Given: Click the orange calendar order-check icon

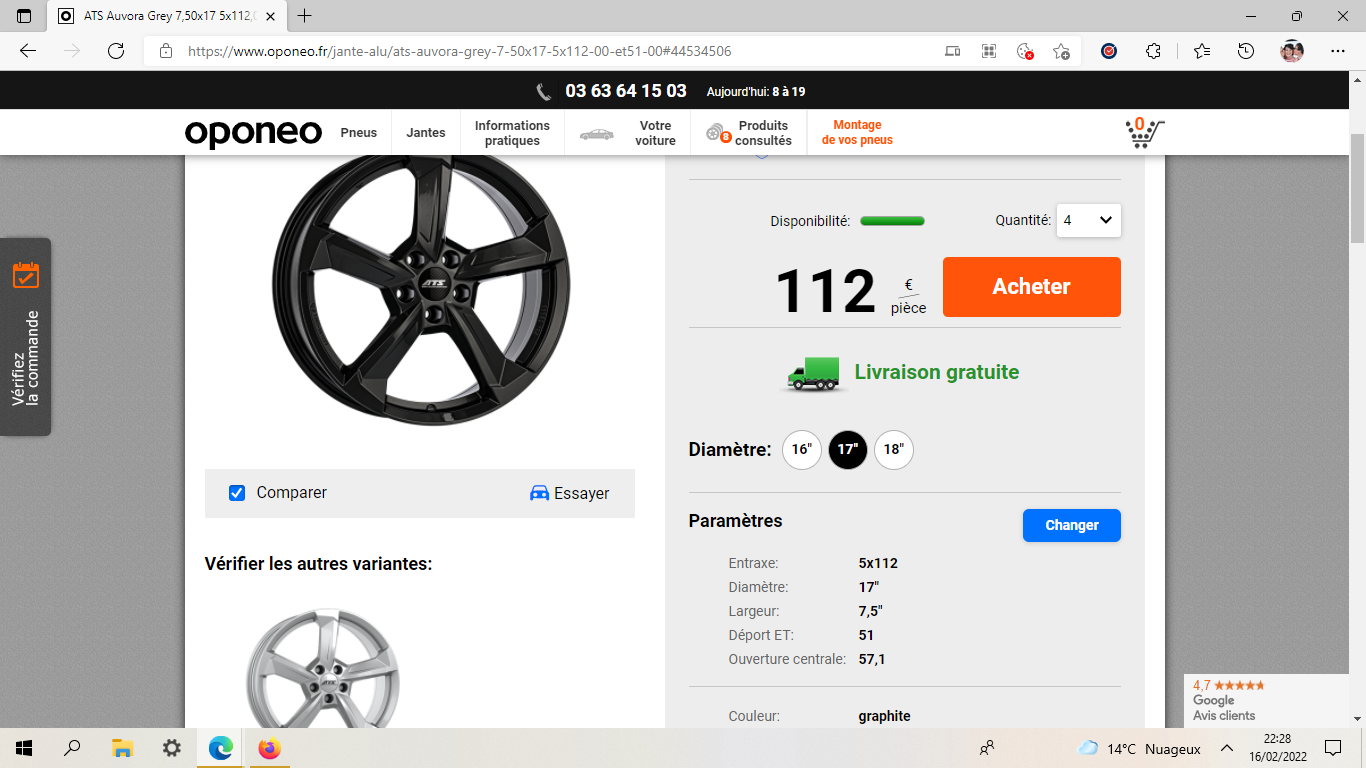Looking at the screenshot, I should click(26, 275).
